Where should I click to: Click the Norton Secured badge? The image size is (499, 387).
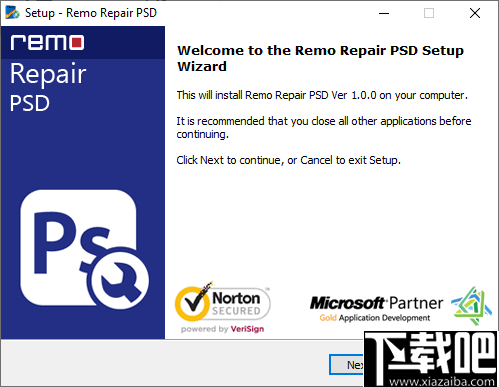[x=223, y=307]
